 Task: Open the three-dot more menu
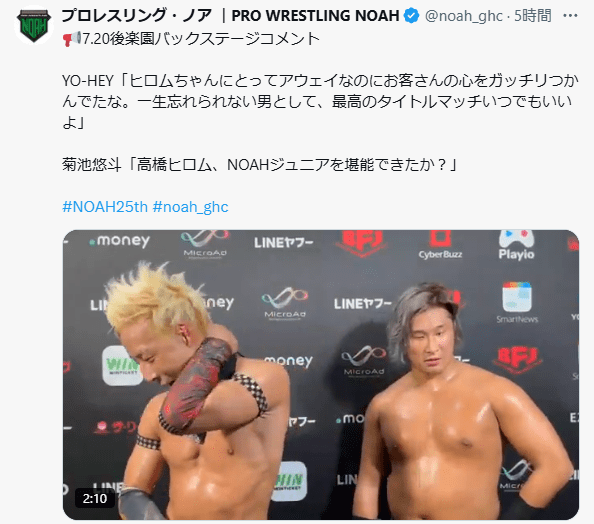(x=570, y=16)
